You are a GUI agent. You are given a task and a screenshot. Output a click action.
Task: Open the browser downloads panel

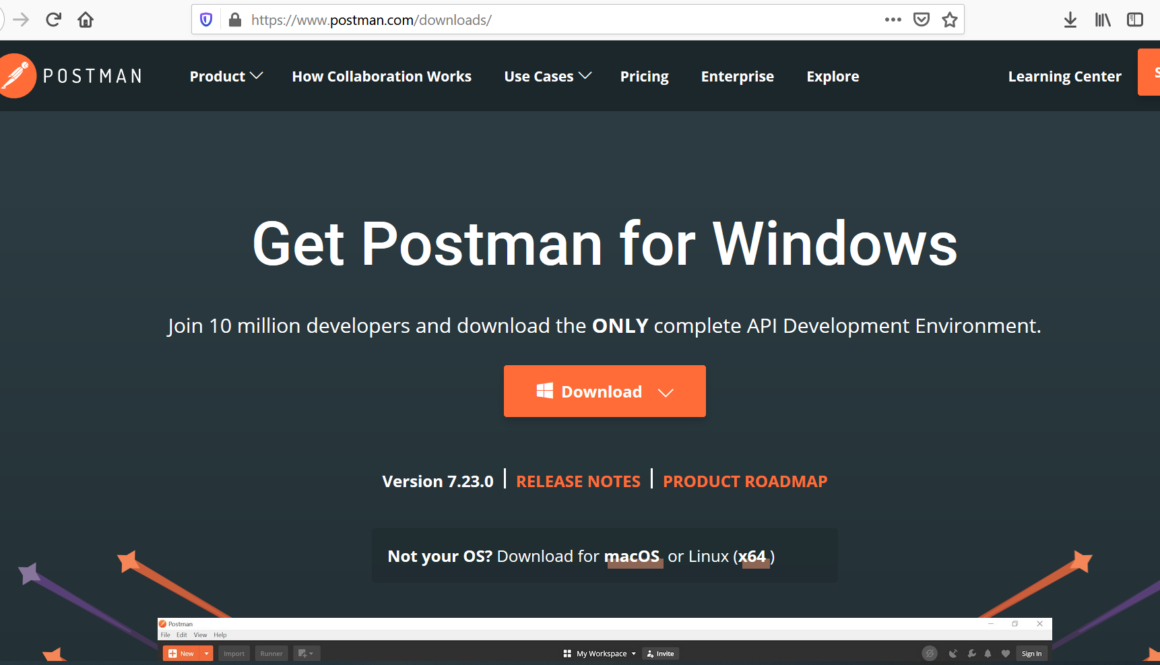[1070, 20]
